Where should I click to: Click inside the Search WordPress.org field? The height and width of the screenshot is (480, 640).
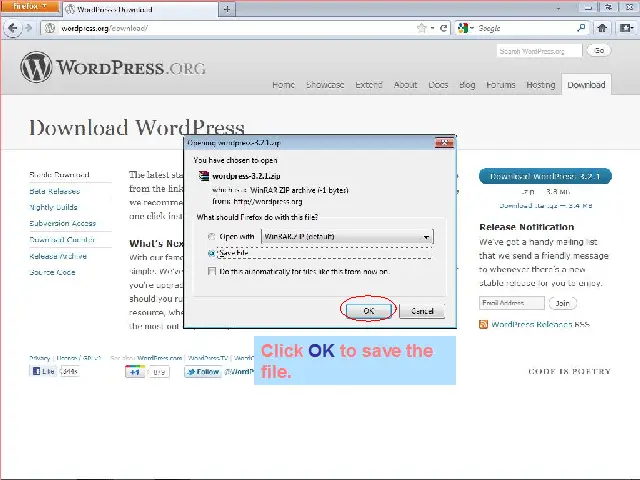[x=539, y=51]
